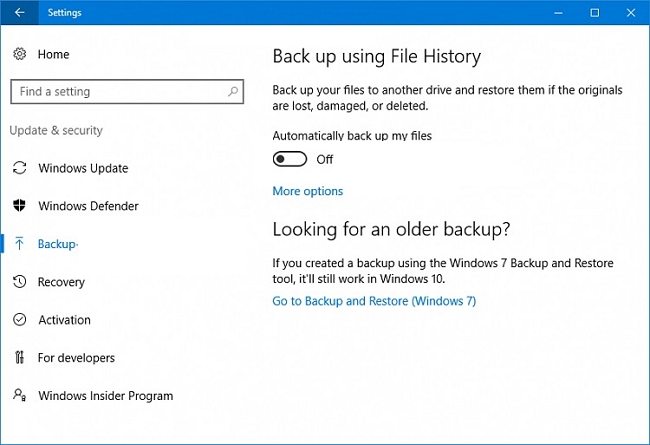Image resolution: width=650 pixels, height=445 pixels.
Task: Click the Recovery history clock icon
Action: (x=19, y=282)
